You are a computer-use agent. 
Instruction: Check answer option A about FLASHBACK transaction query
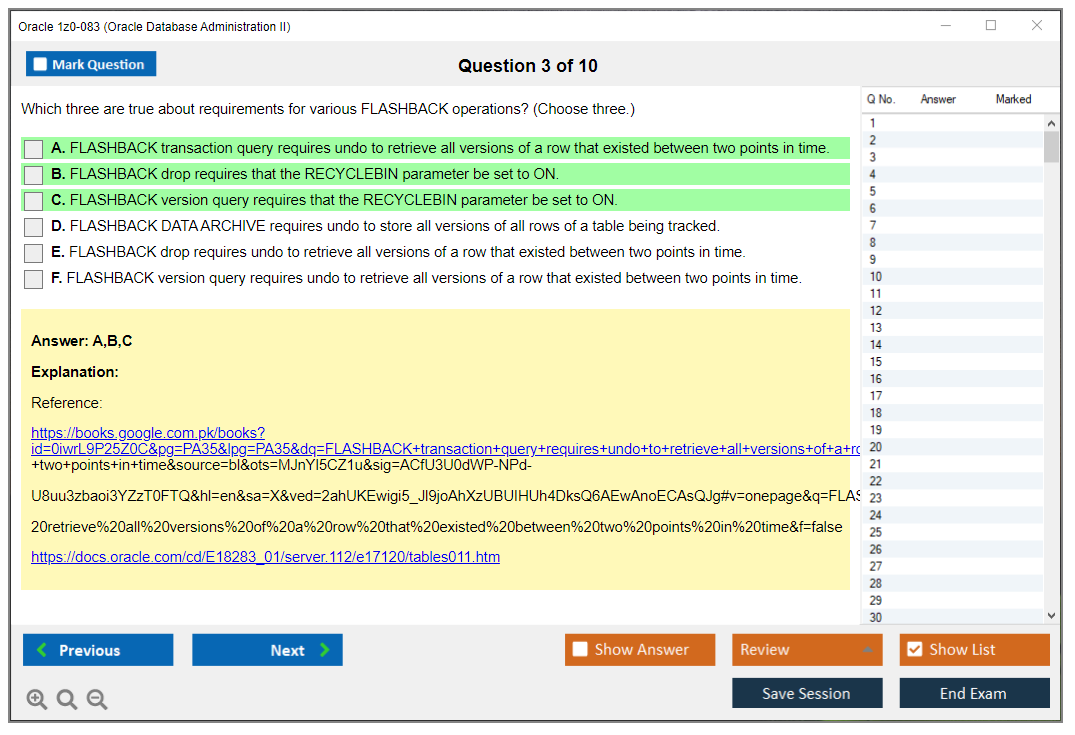[x=31, y=148]
